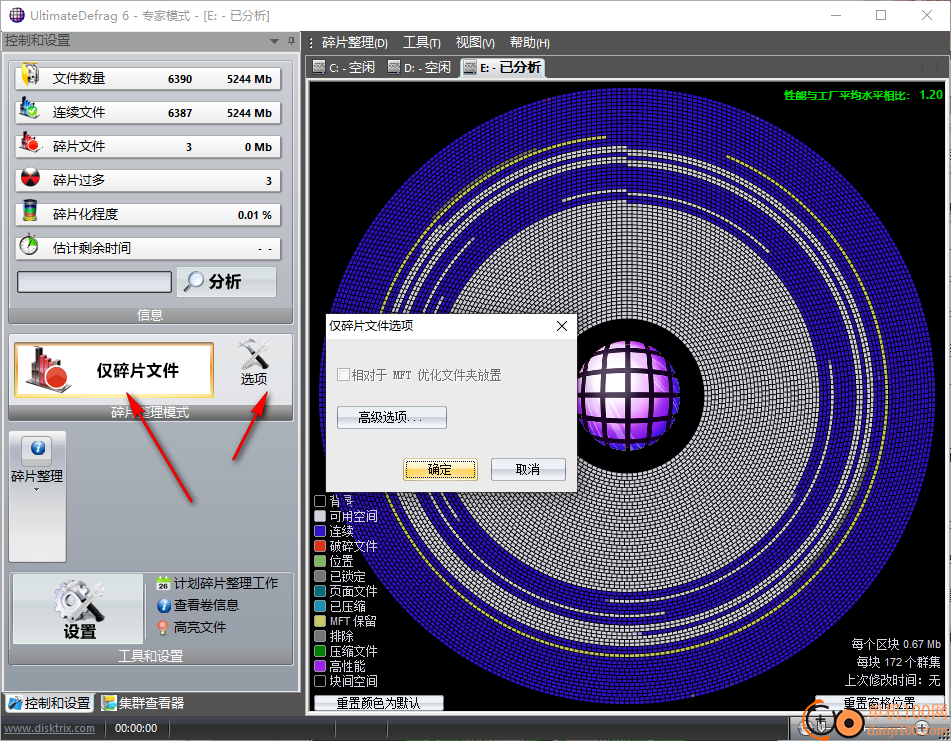Click the 排除 legend swatch
This screenshot has height=741, width=951.
(320, 636)
